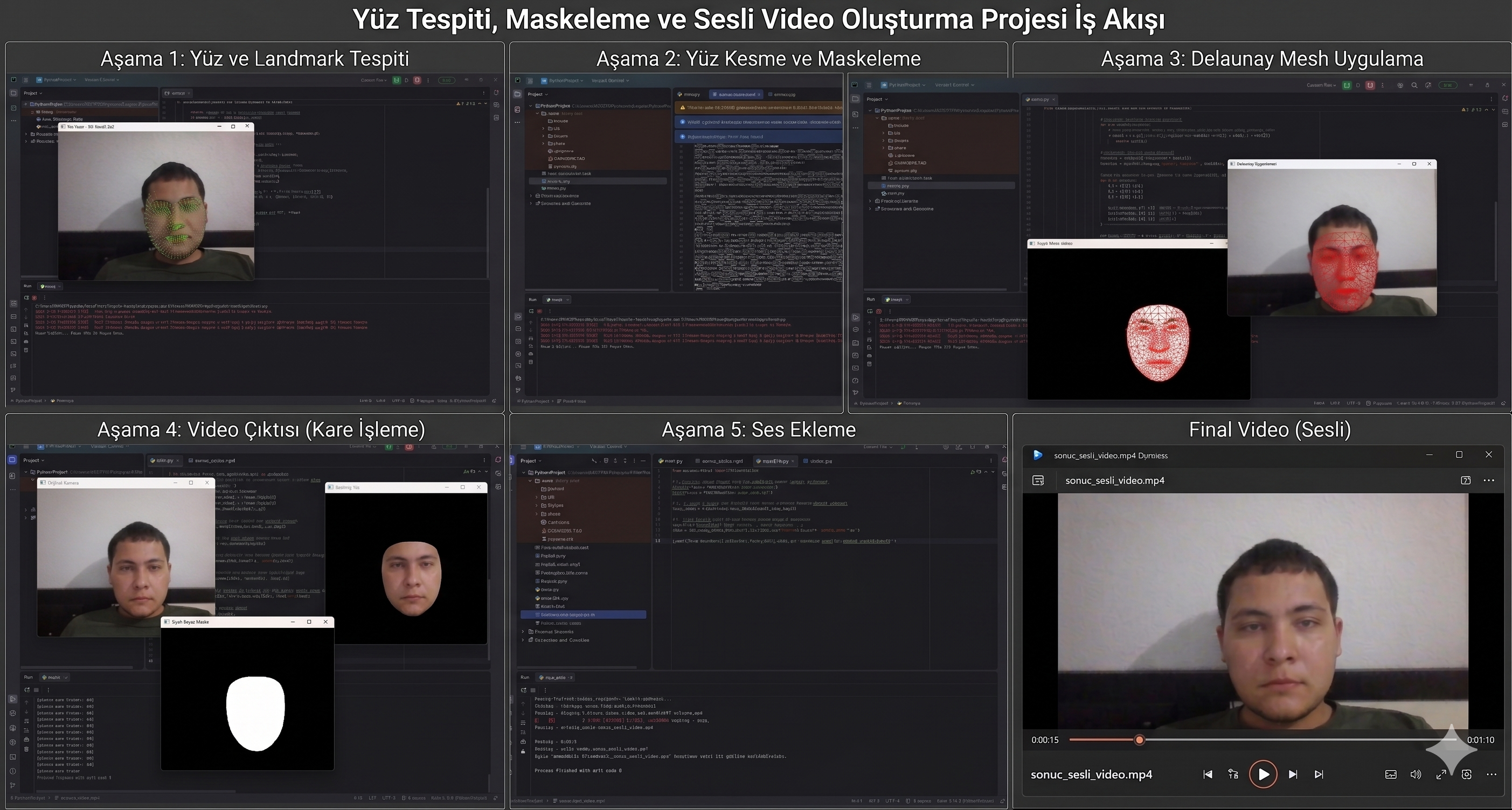Open subtitles/captions icon in the media player

pyautogui.click(x=1391, y=774)
